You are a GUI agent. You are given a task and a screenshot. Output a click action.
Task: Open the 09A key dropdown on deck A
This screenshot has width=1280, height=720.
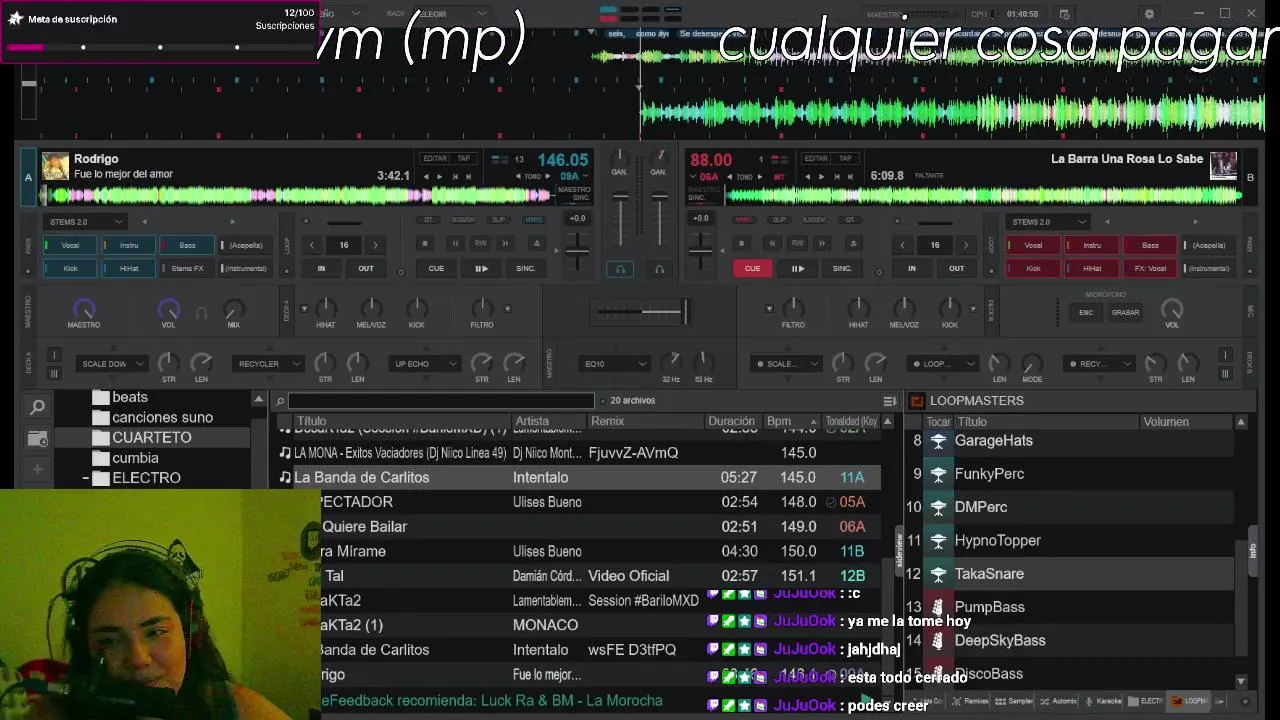(575, 176)
